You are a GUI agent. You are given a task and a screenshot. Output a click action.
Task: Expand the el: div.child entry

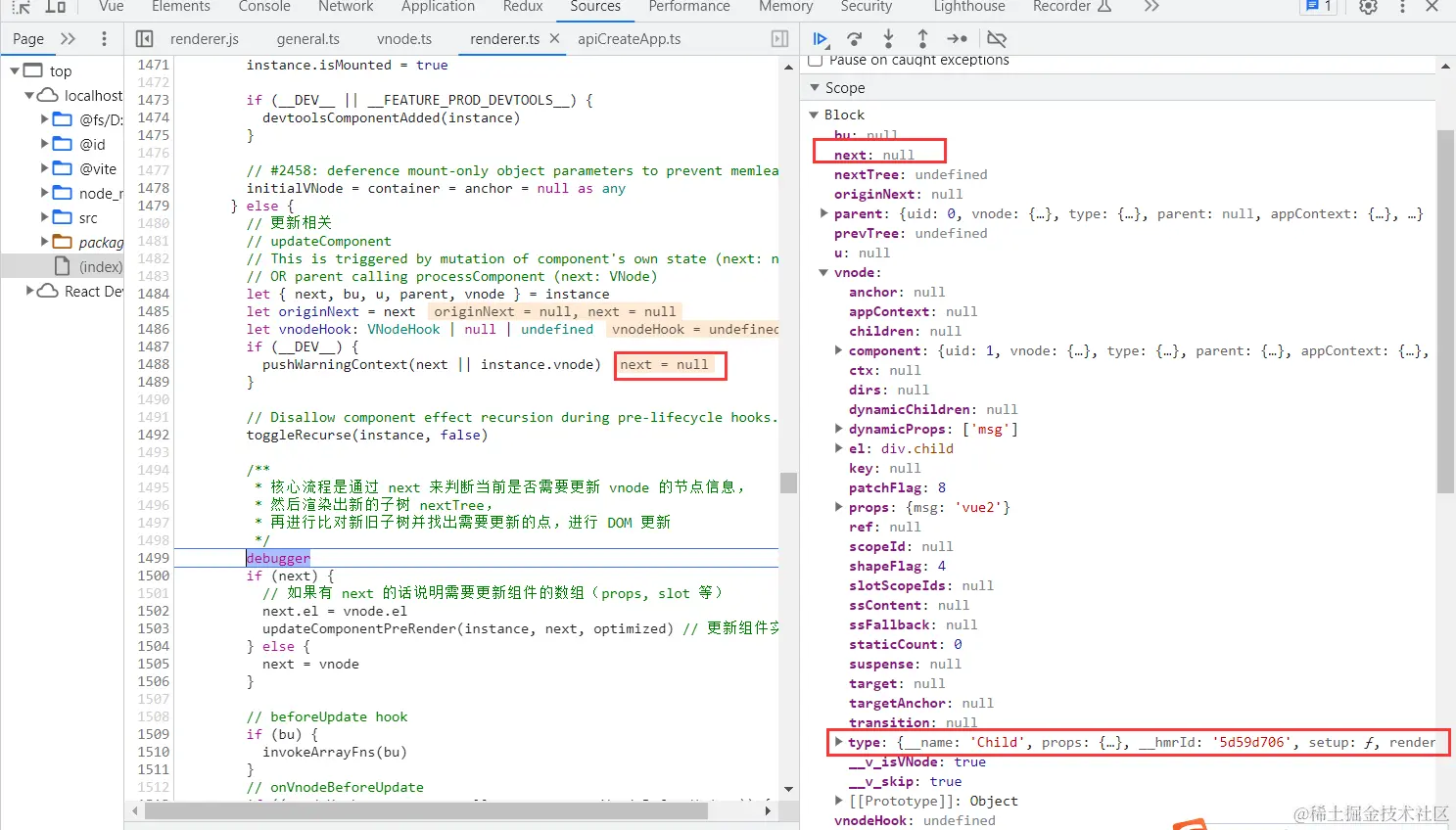coord(839,448)
